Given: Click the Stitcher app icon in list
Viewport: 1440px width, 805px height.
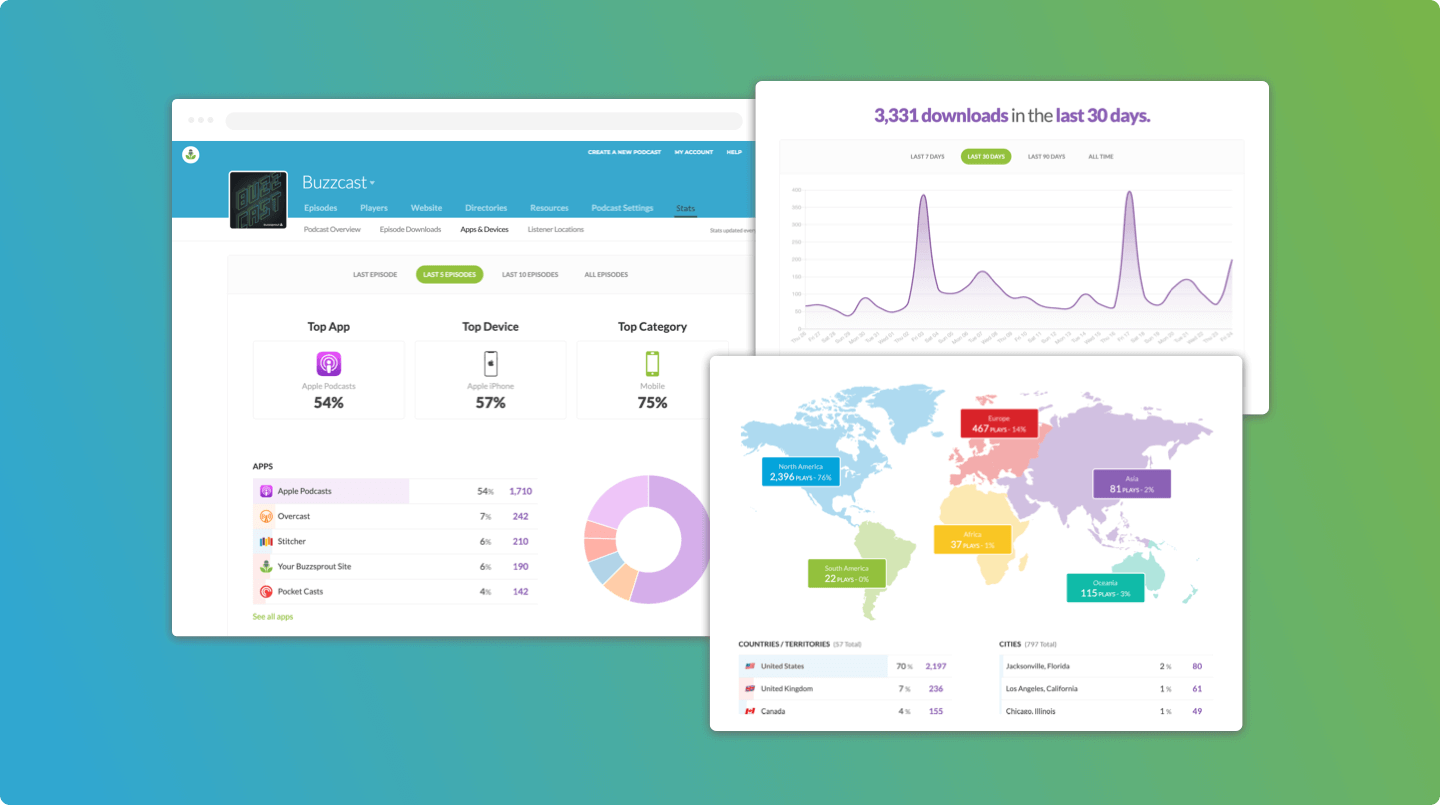Looking at the screenshot, I should 266,542.
